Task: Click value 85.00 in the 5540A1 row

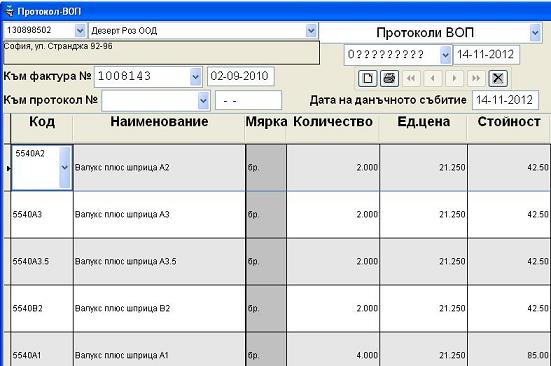Action: (x=509, y=350)
